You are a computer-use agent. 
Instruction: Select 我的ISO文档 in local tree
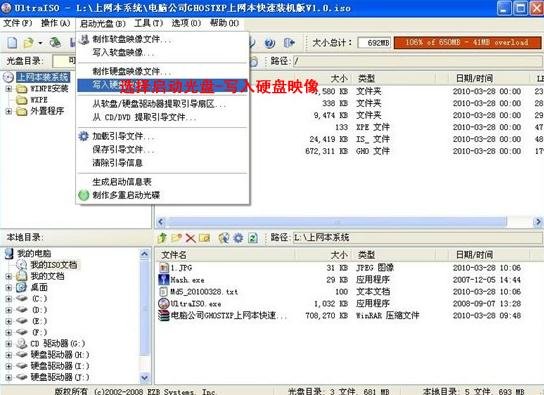(x=53, y=265)
